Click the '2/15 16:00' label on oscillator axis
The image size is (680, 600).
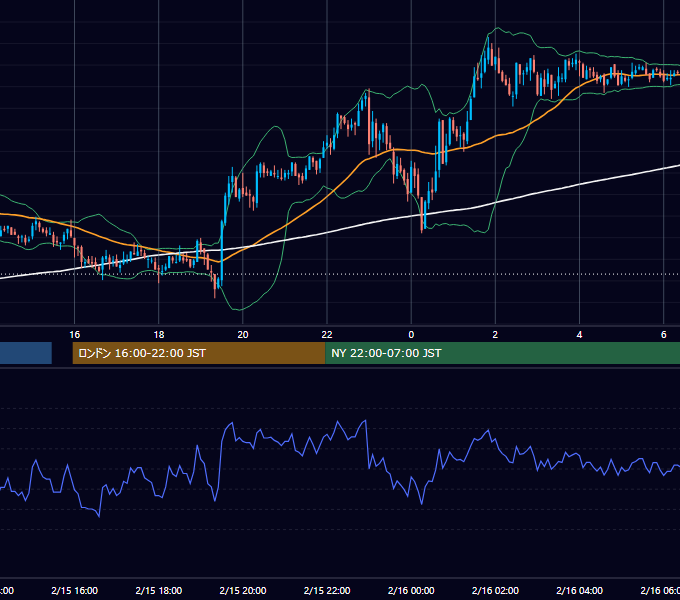[75, 590]
